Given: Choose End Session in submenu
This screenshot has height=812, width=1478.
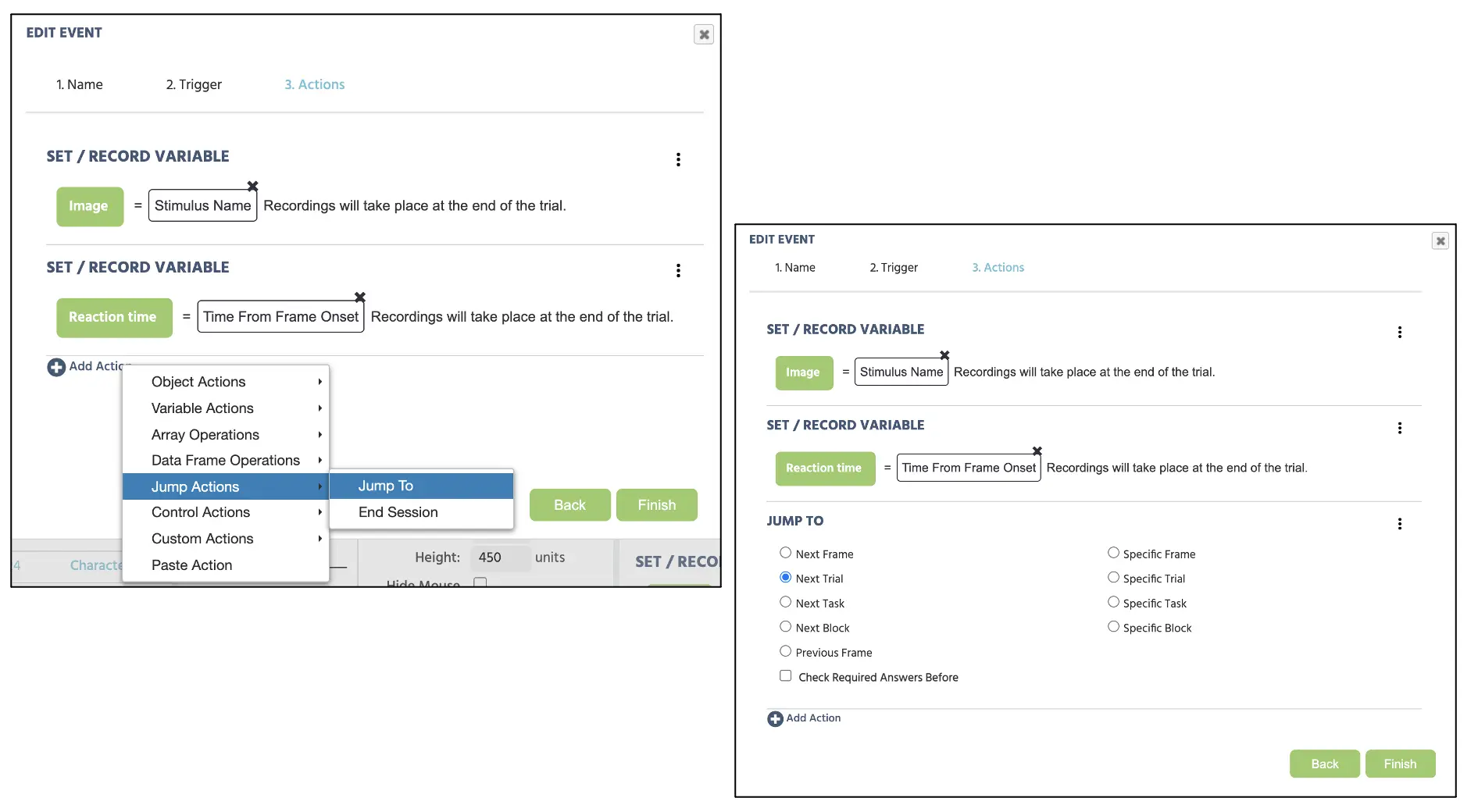Looking at the screenshot, I should coord(421,512).
